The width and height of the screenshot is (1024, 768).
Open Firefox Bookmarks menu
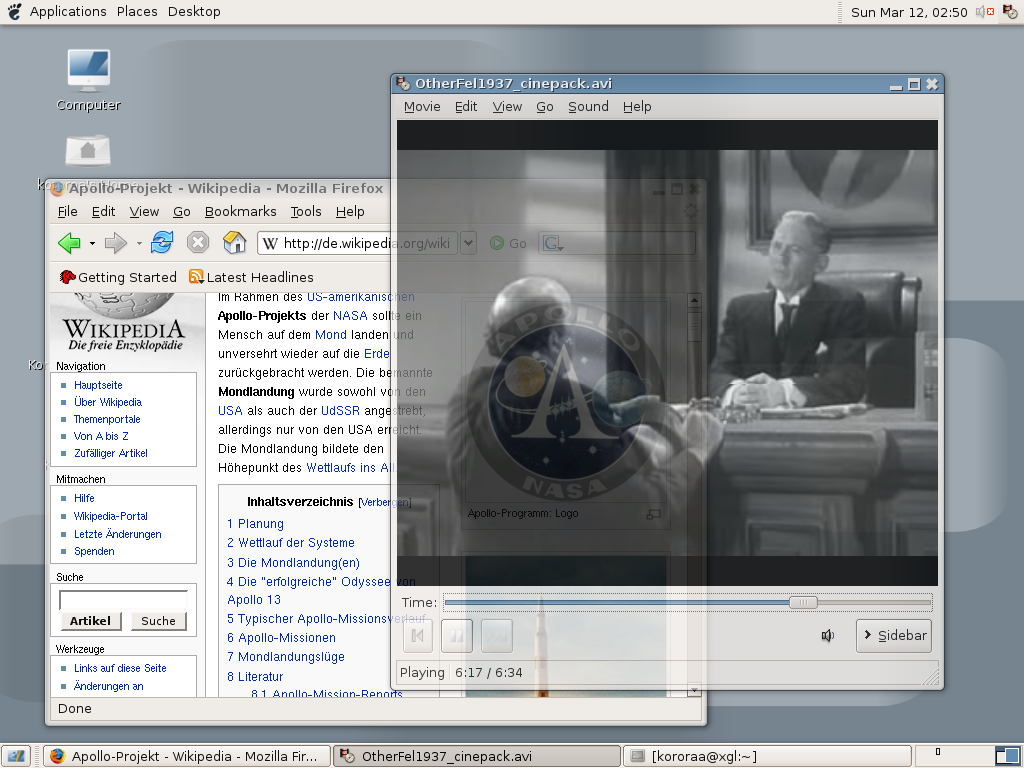click(240, 212)
